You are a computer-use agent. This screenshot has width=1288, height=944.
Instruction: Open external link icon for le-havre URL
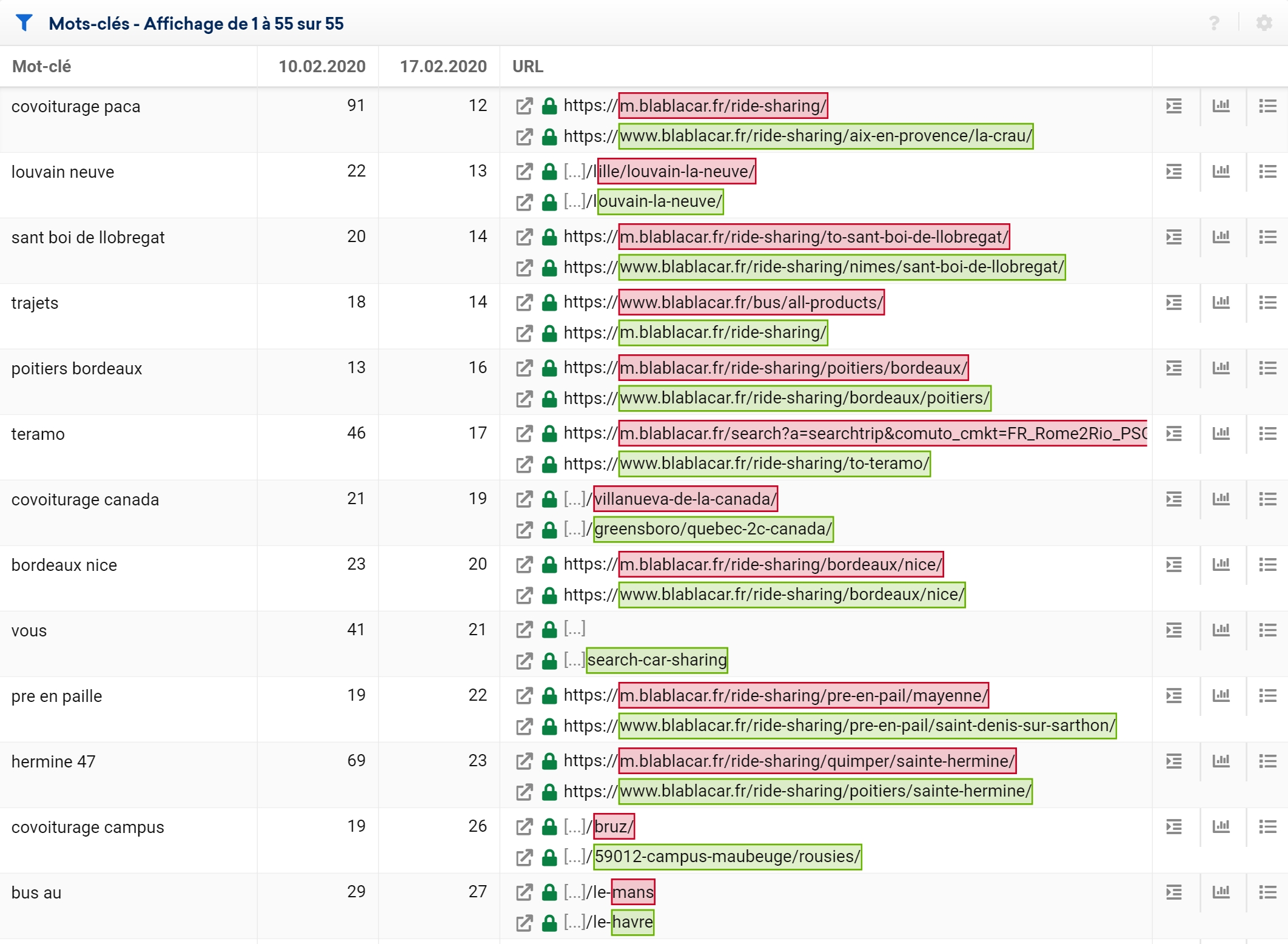click(524, 923)
